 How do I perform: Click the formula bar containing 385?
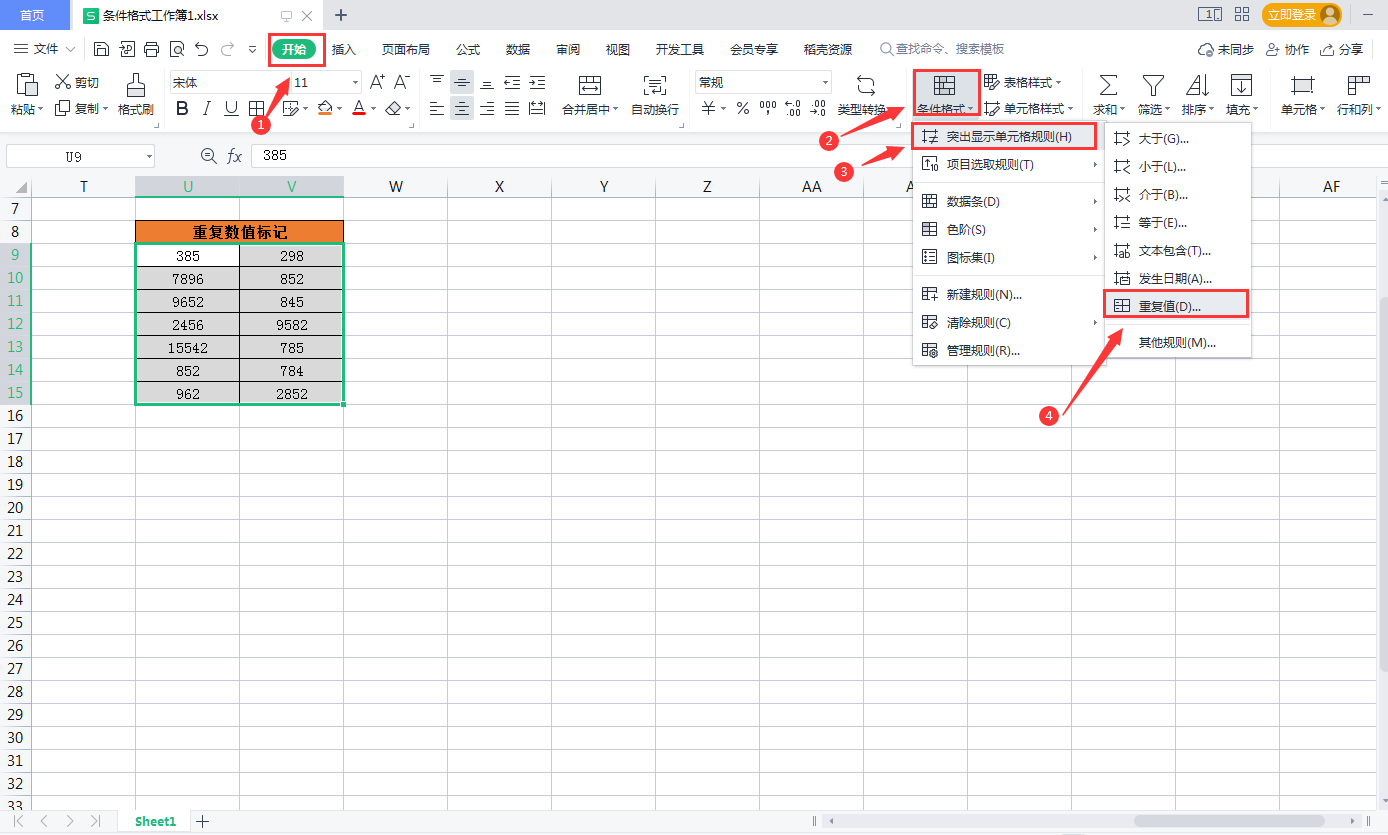point(819,155)
